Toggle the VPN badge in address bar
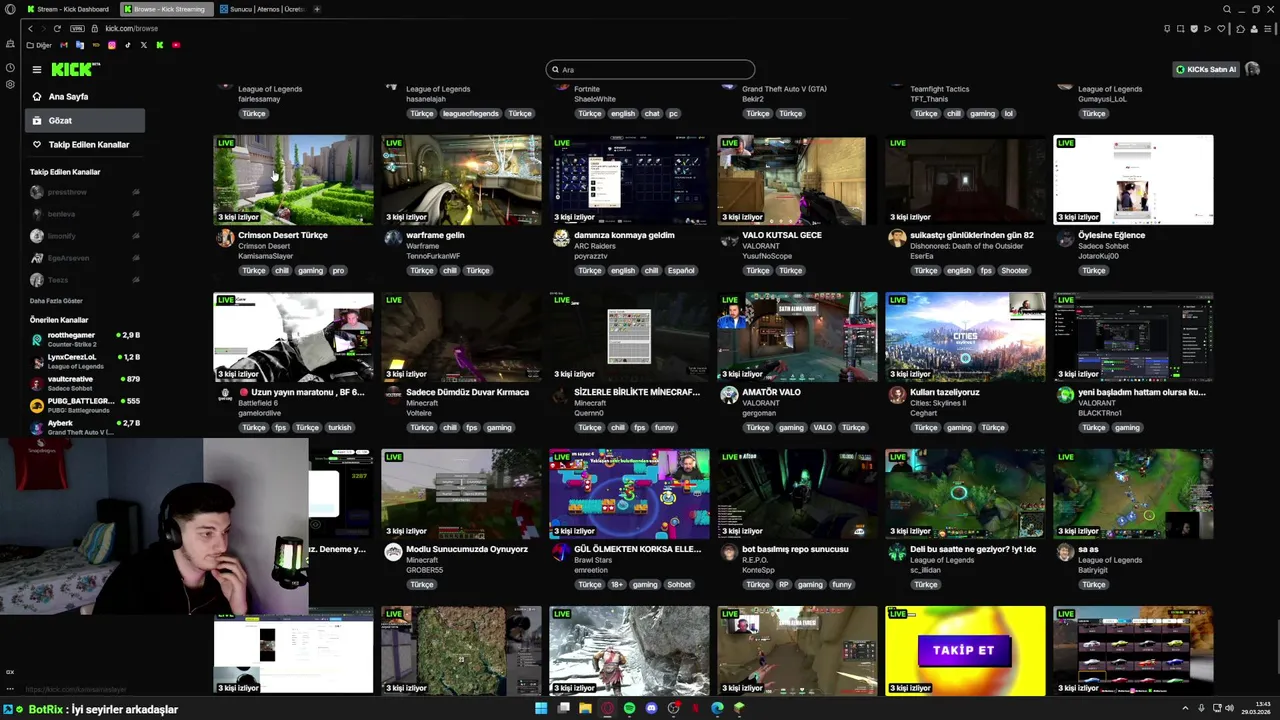The width and height of the screenshot is (1280, 720). point(77,28)
